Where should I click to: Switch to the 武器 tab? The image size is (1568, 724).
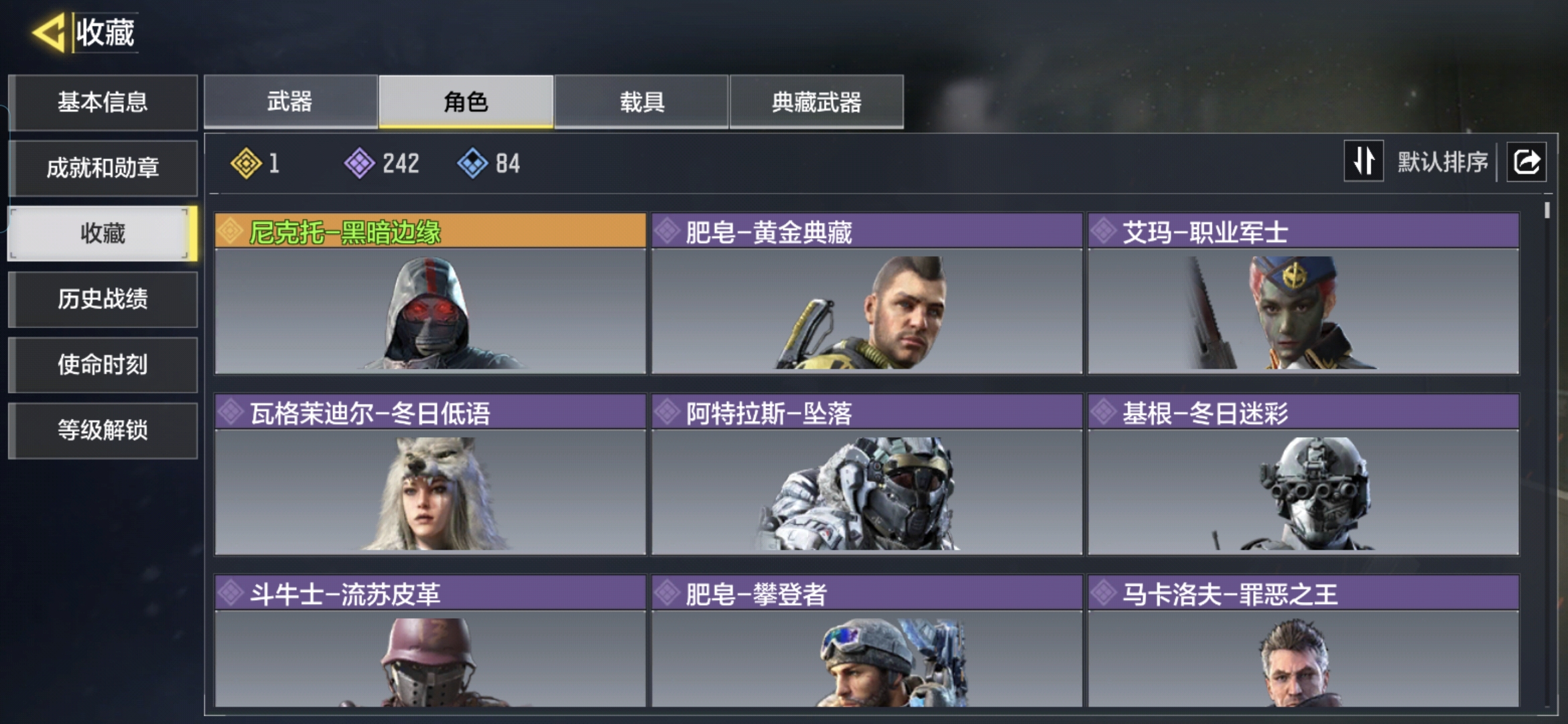[290, 101]
